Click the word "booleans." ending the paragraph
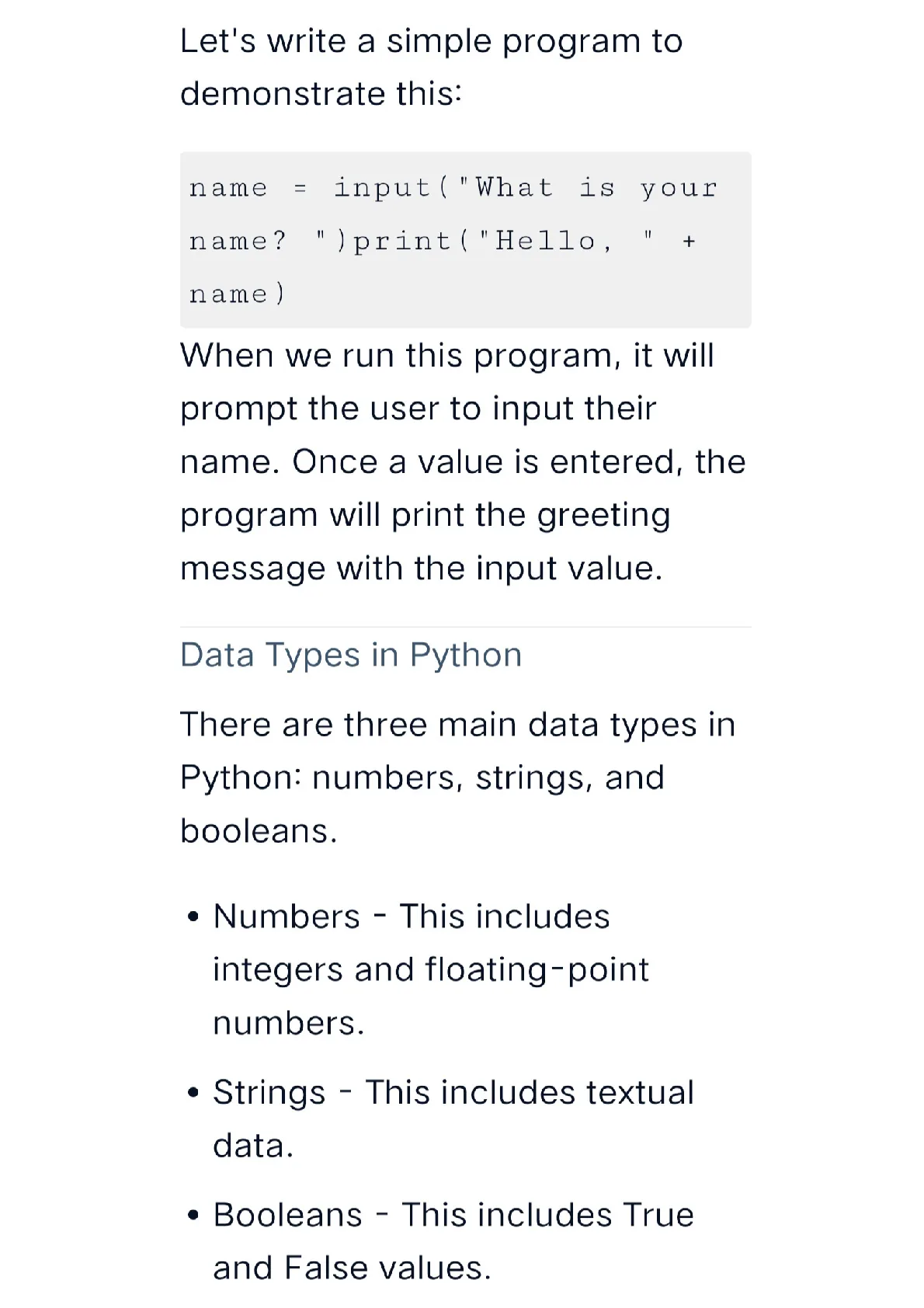The width and height of the screenshot is (924, 1308). pos(259,831)
